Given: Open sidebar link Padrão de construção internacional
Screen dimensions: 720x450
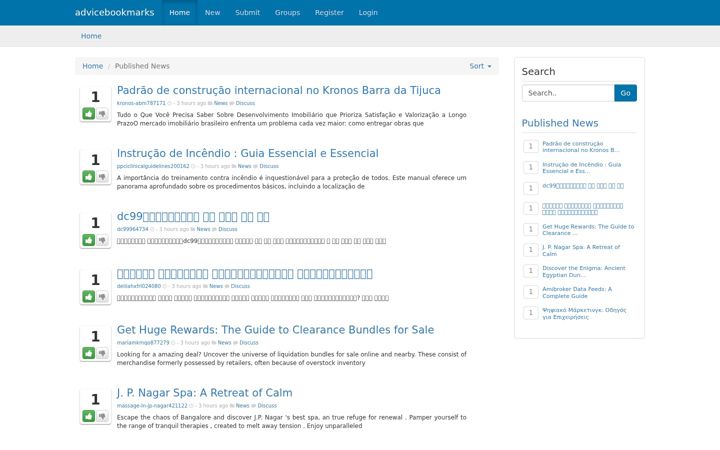Looking at the screenshot, I should click(581, 146).
